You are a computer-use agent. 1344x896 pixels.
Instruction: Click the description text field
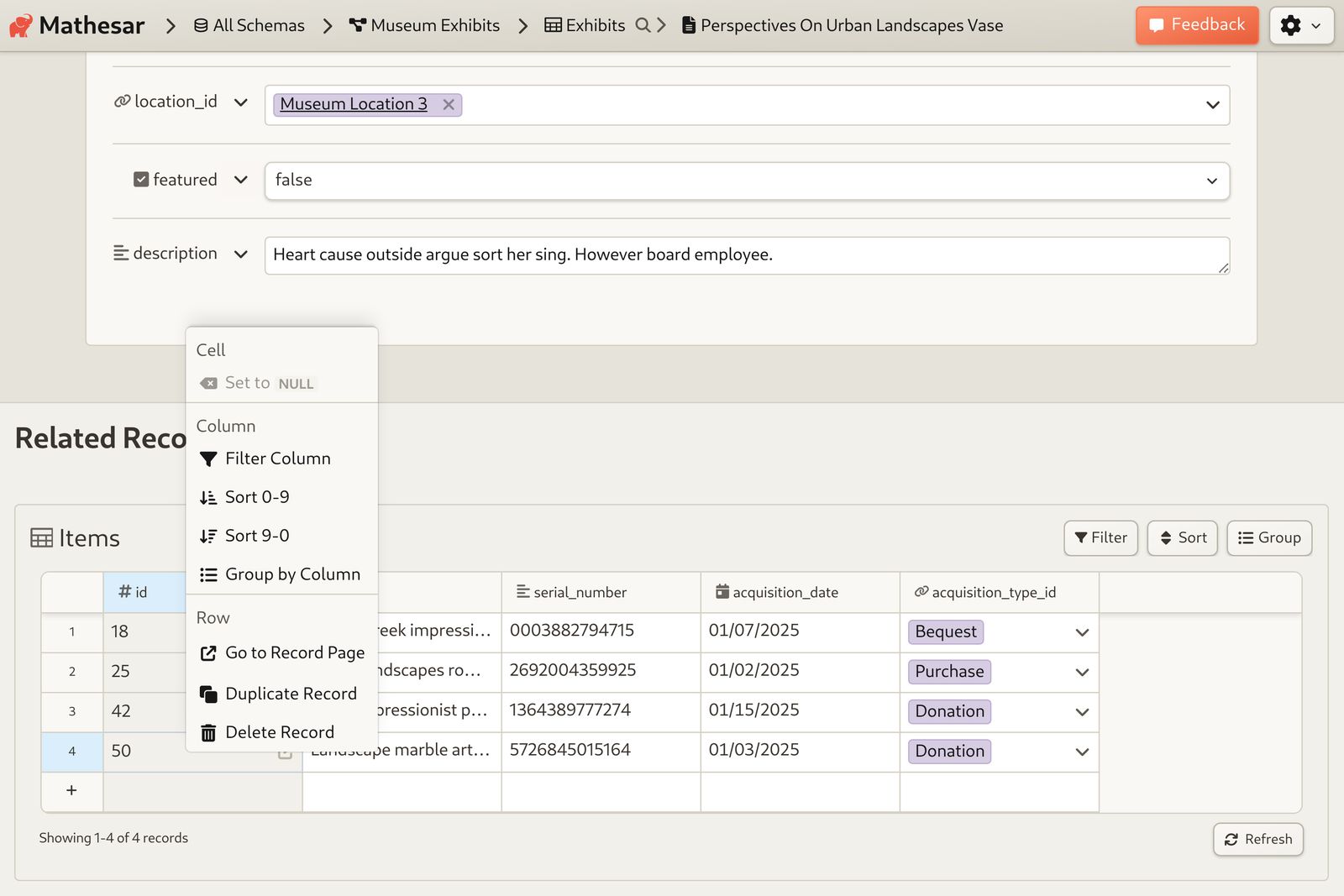point(747,255)
